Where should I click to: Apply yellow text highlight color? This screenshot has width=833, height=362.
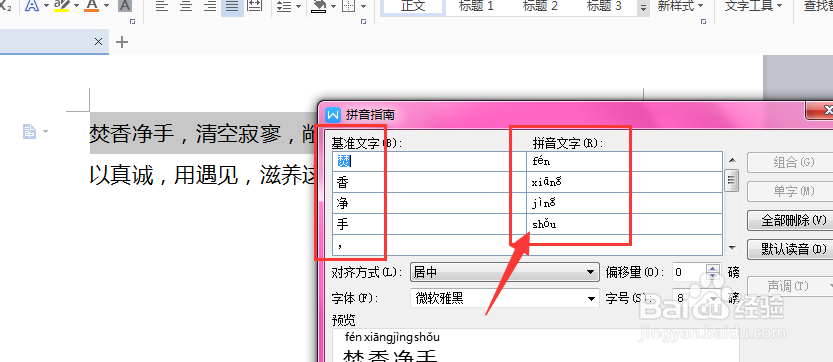pos(62,6)
